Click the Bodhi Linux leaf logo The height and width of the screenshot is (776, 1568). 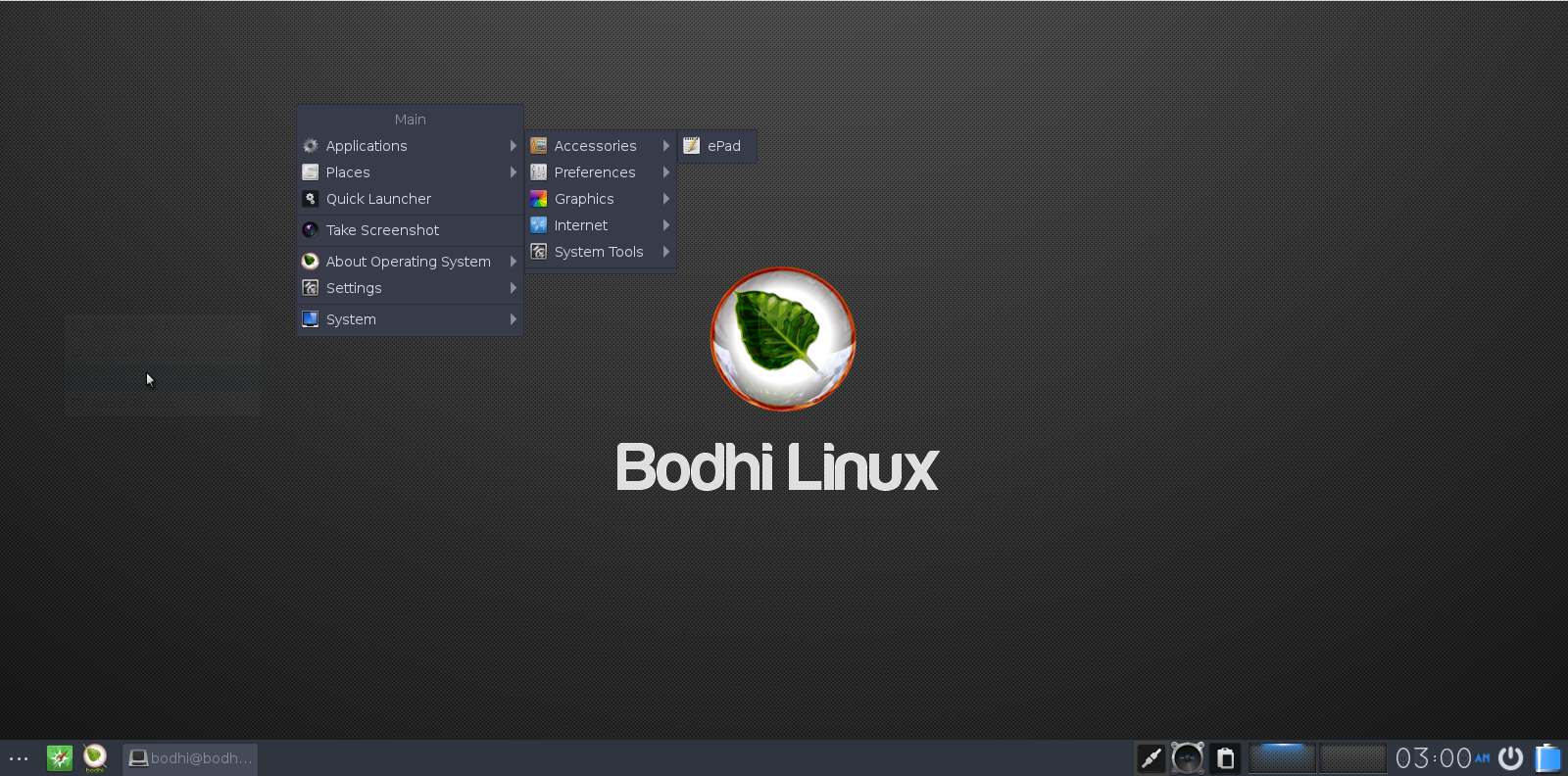click(783, 339)
